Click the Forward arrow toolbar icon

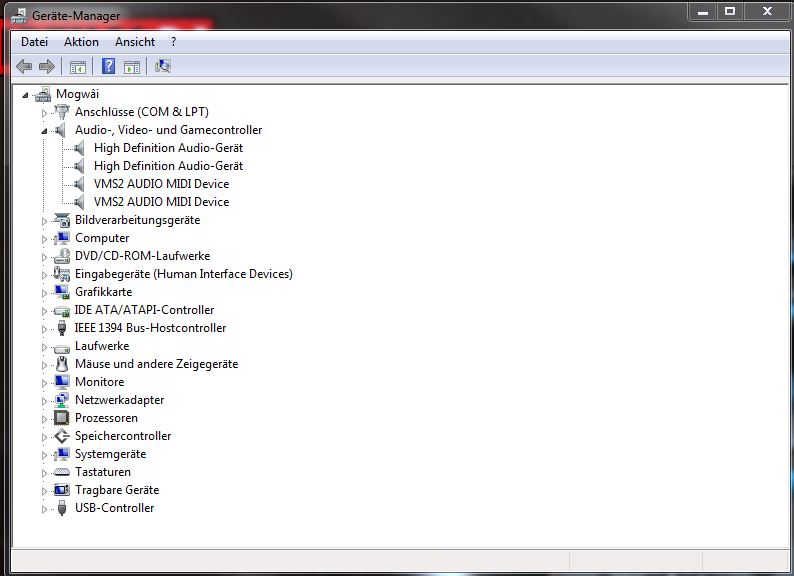coord(47,66)
